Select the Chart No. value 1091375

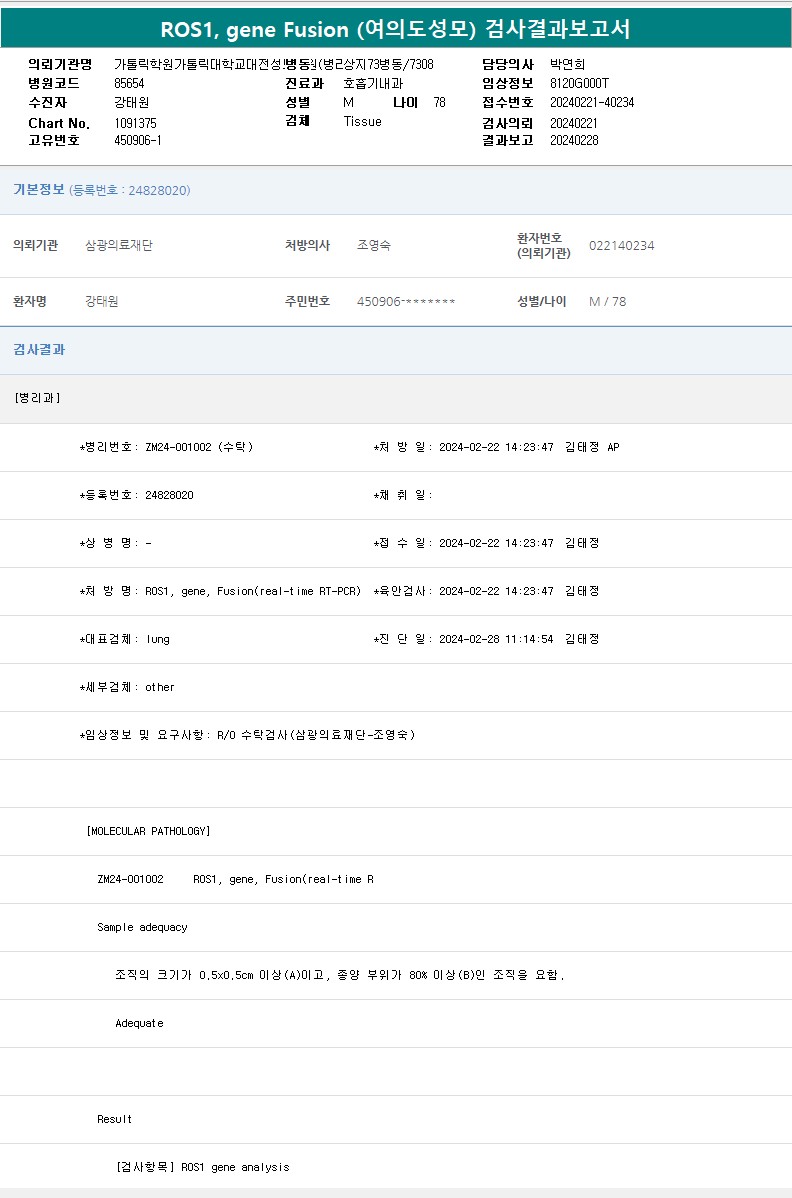pyautogui.click(x=135, y=123)
